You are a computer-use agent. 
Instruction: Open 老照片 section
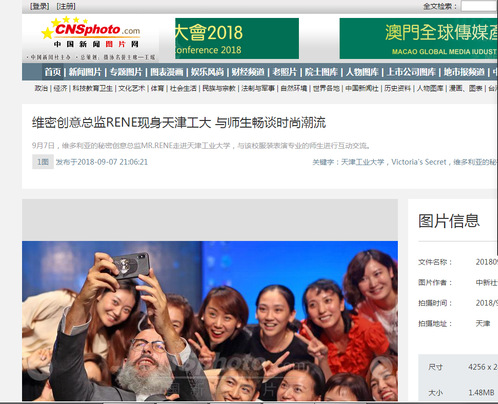pos(284,72)
